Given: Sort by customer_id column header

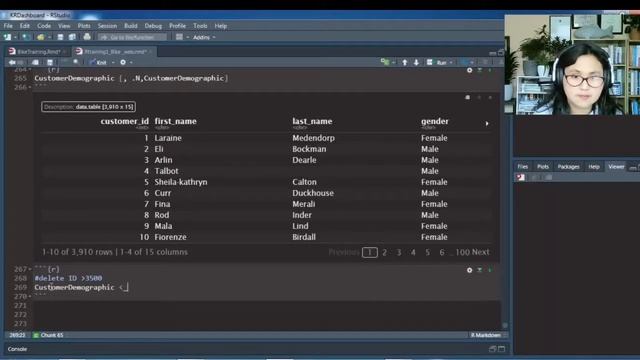Looking at the screenshot, I should (124, 121).
